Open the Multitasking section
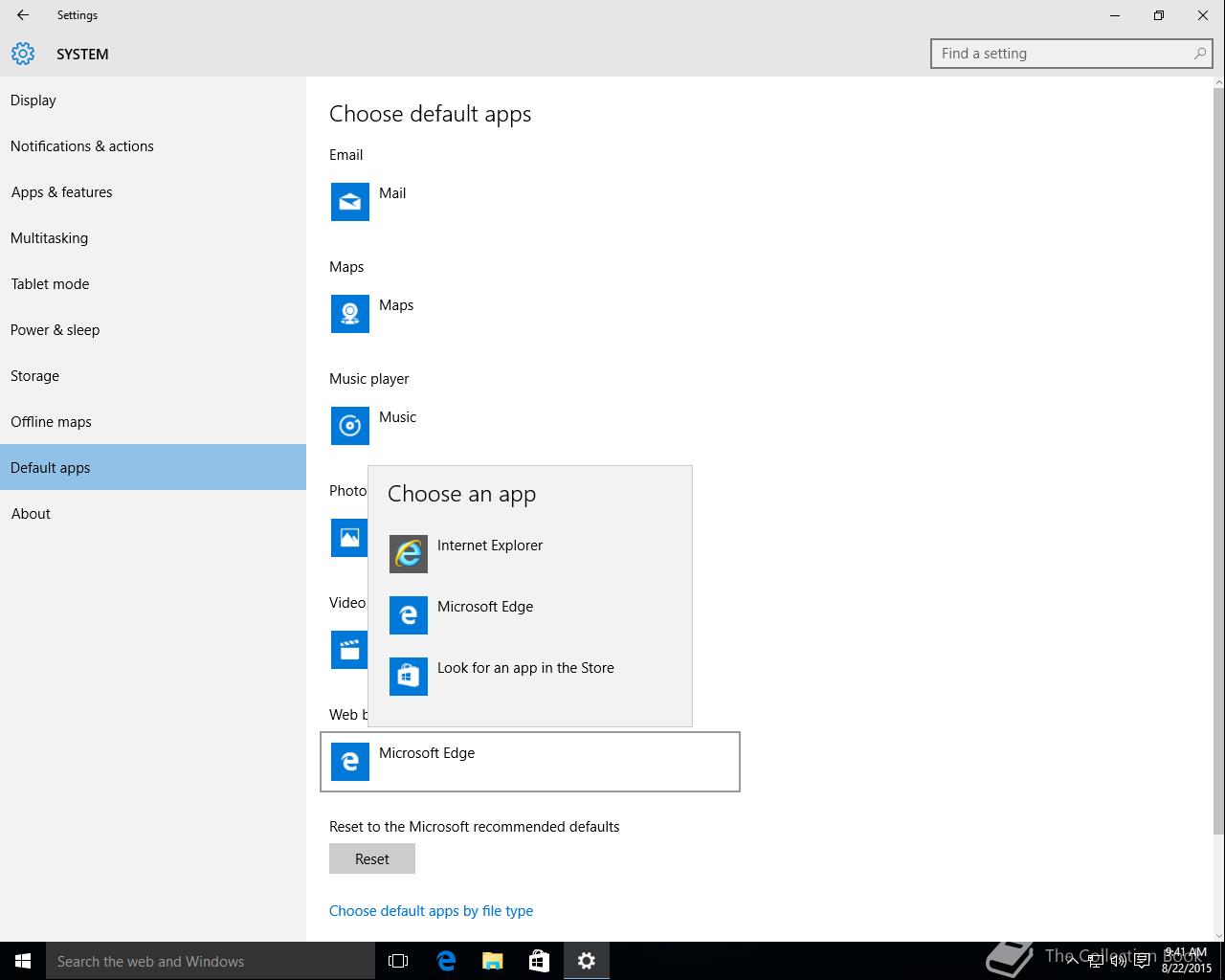Image resolution: width=1225 pixels, height=980 pixels. pyautogui.click(x=153, y=237)
